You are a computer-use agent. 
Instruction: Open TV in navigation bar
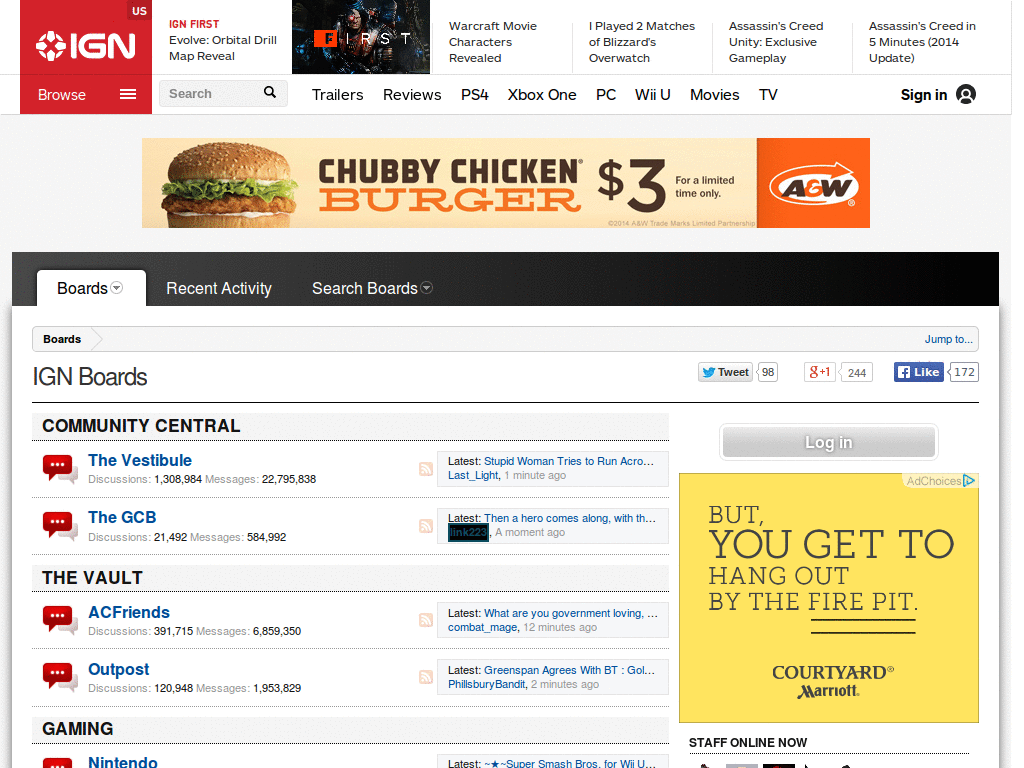point(768,95)
